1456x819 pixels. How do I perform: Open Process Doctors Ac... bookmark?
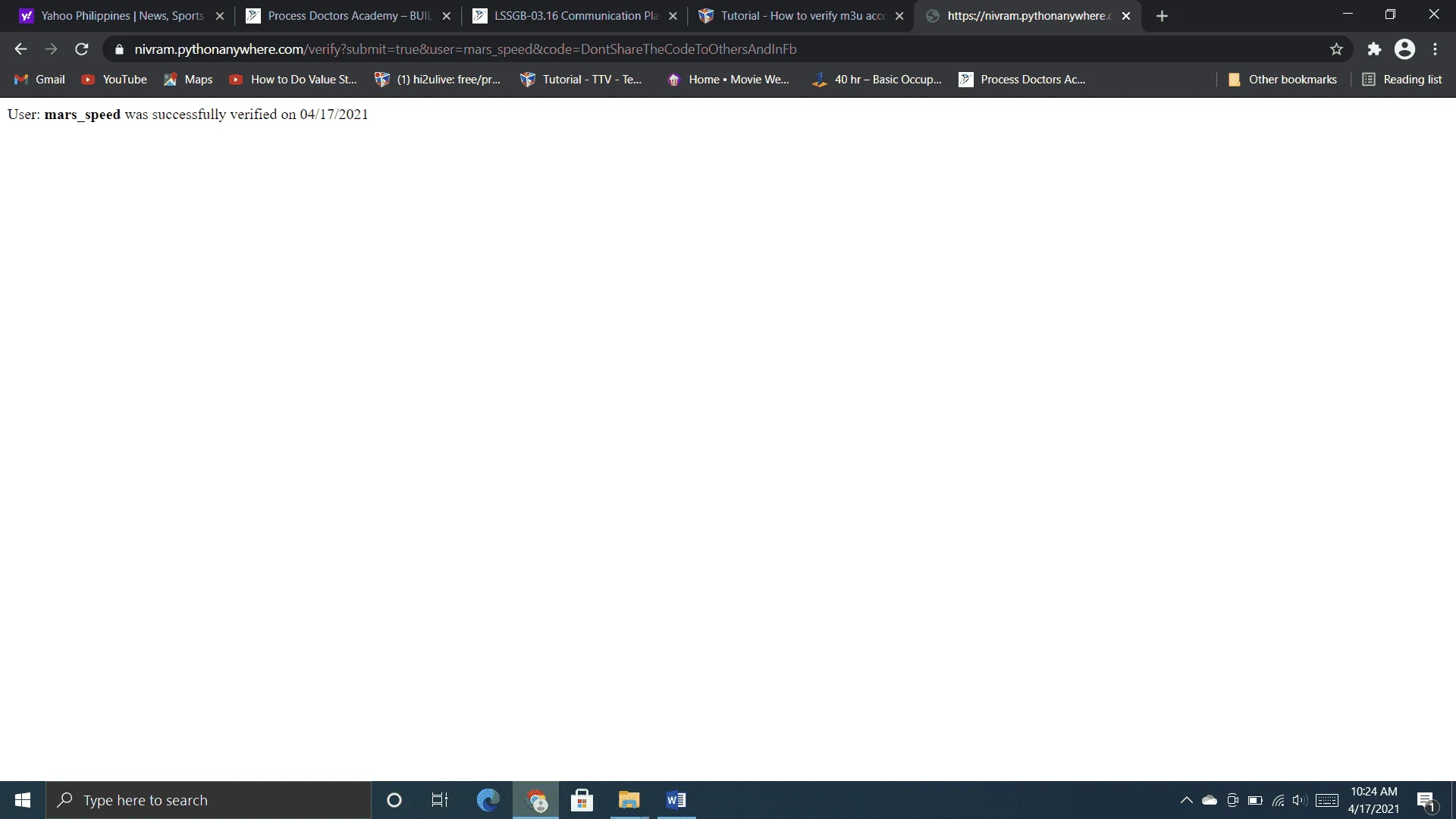[1022, 80]
